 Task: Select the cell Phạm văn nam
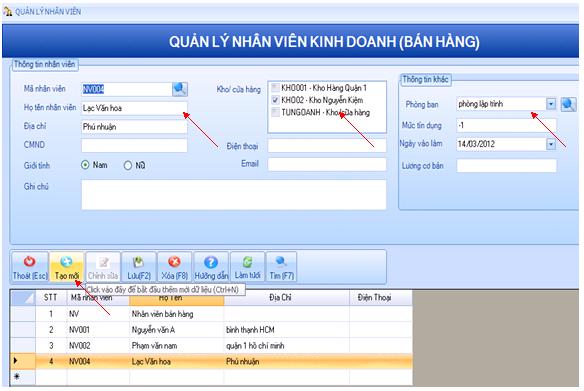[x=177, y=346]
